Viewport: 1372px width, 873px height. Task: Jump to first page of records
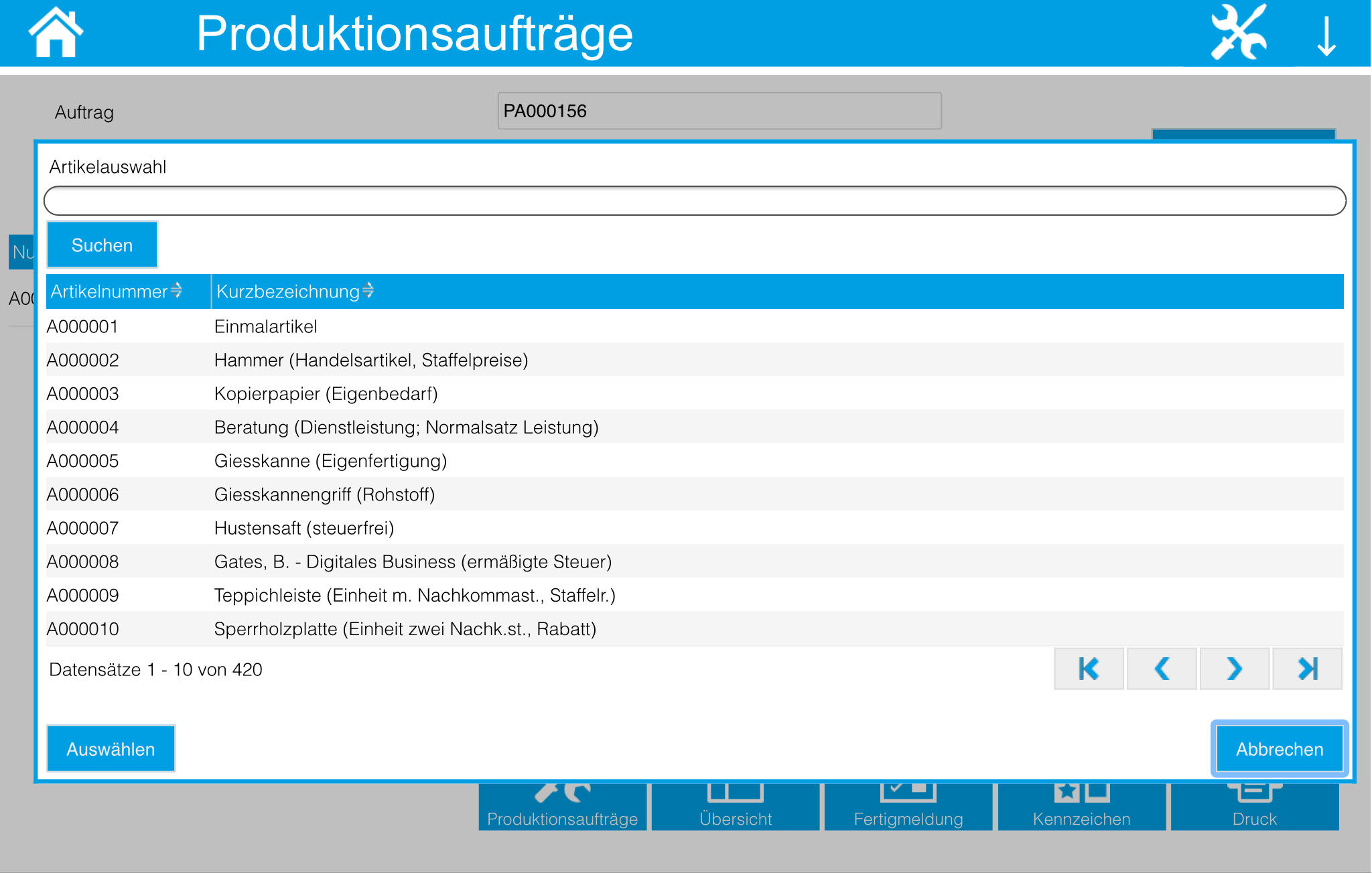pos(1089,669)
